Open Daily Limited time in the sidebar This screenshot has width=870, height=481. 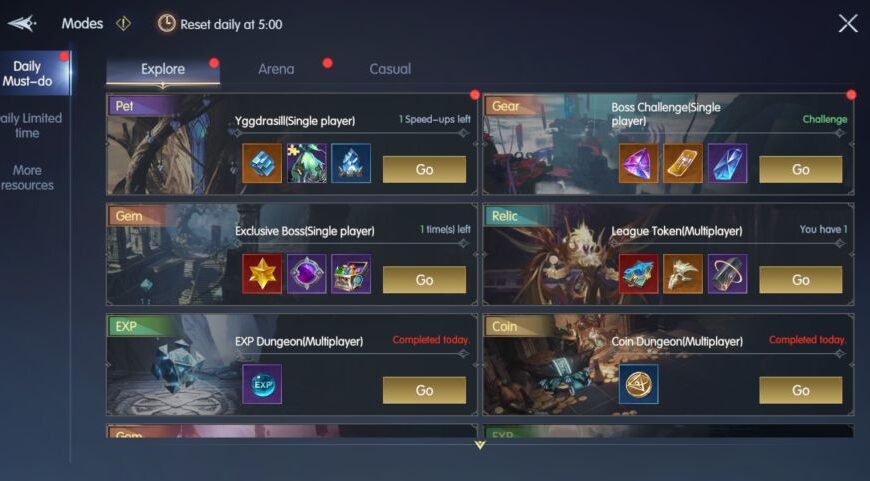29,125
